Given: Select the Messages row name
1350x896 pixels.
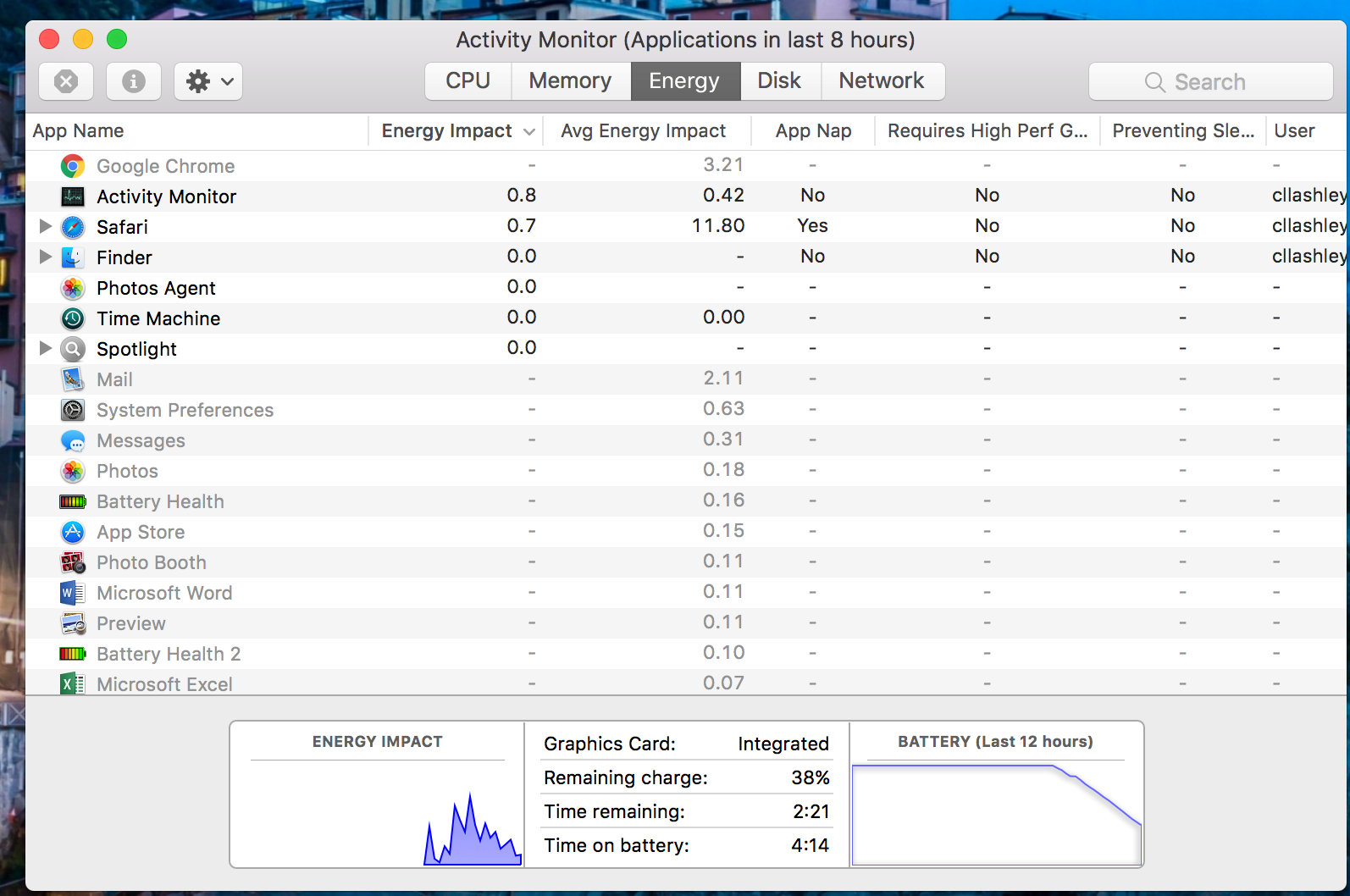Looking at the screenshot, I should point(141,440).
